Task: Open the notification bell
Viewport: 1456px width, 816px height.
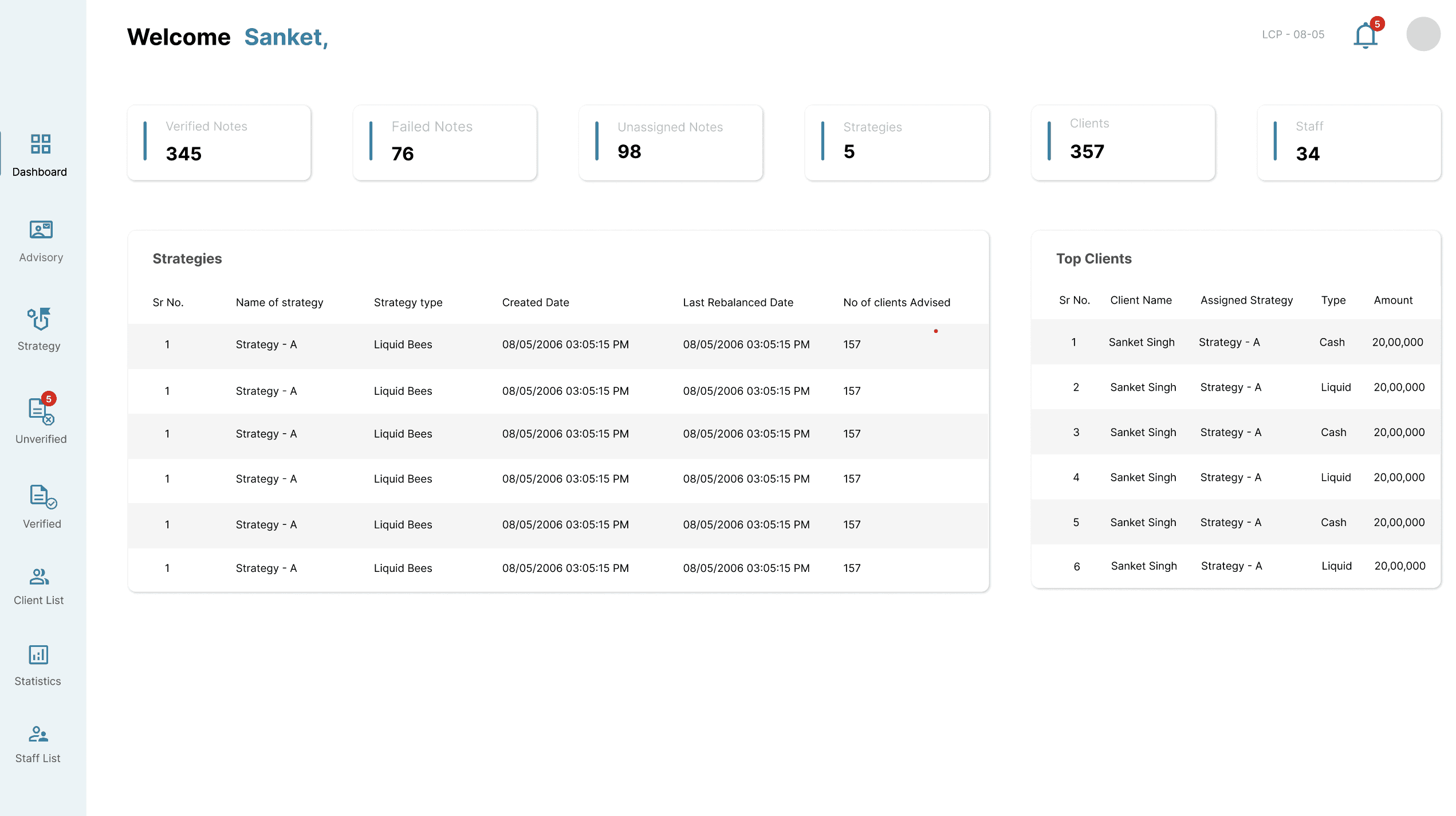Action: tap(1365, 36)
